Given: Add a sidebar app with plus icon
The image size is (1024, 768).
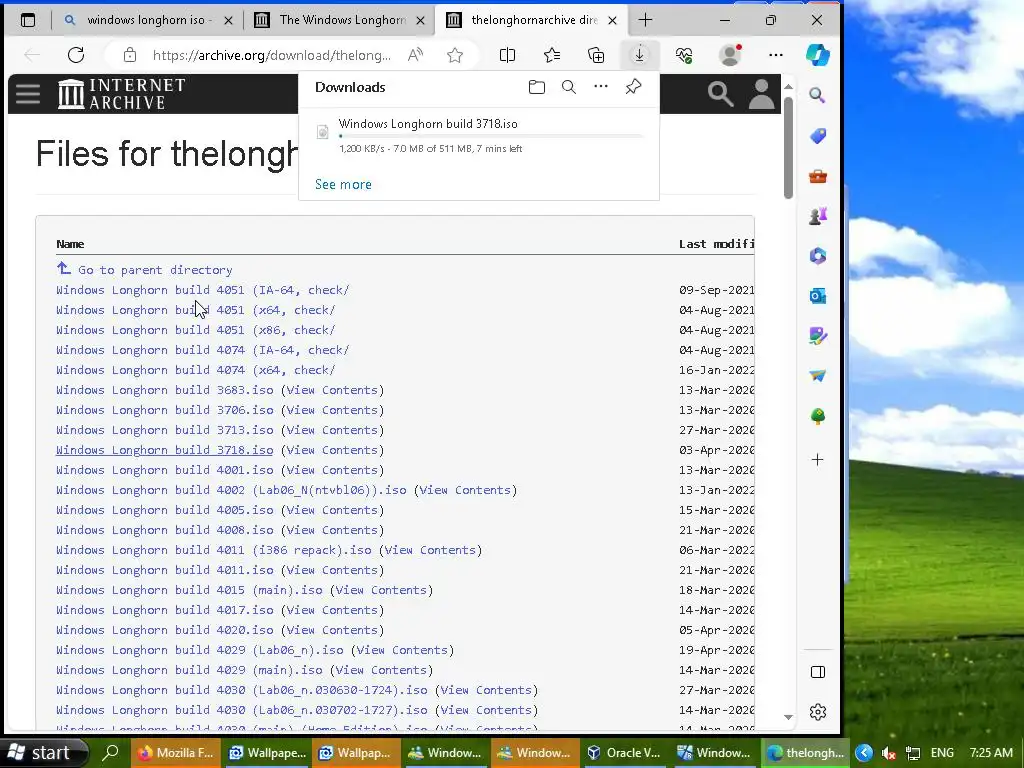Looking at the screenshot, I should (x=818, y=460).
